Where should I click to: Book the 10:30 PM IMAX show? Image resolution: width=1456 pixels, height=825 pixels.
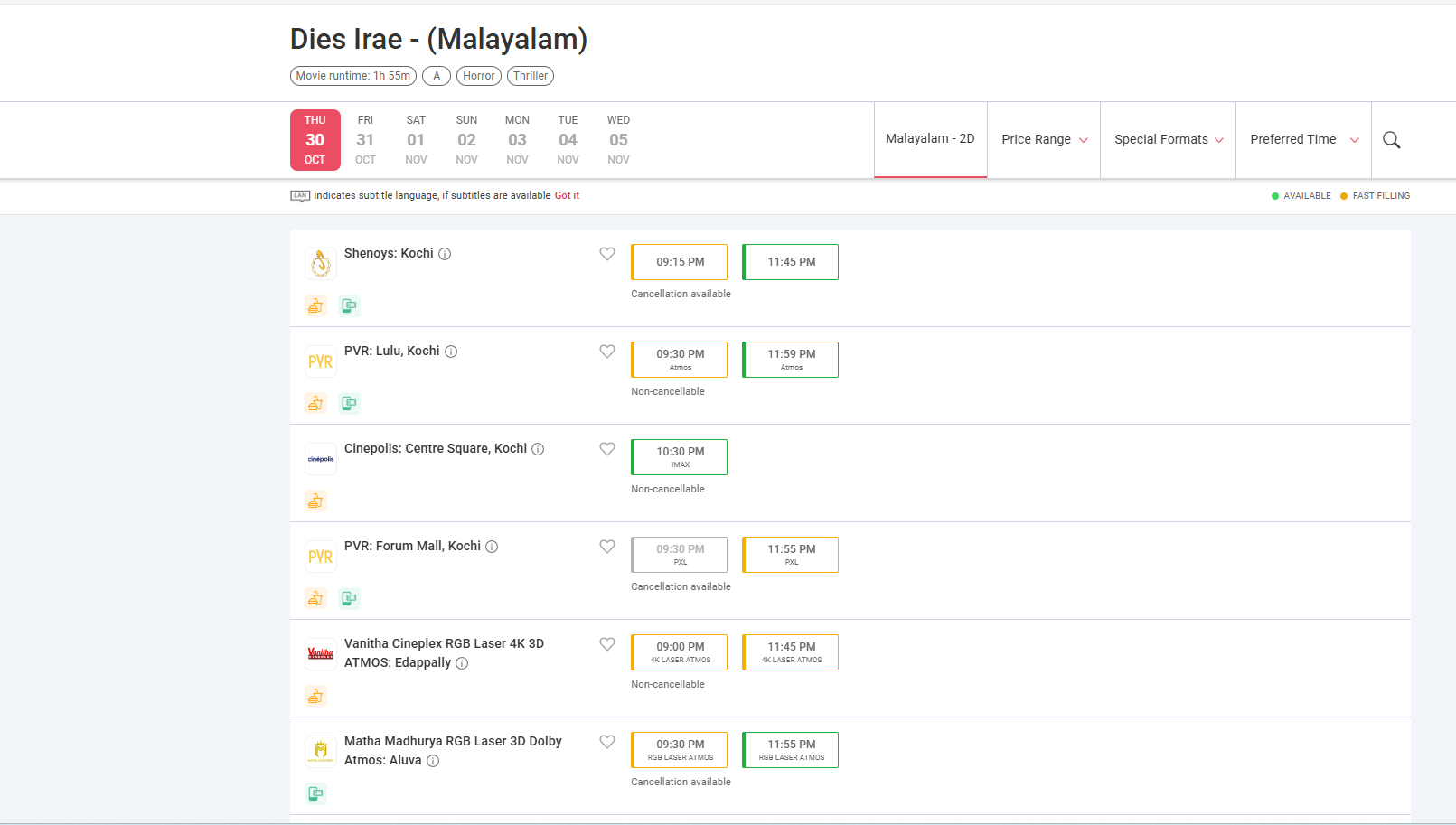[x=680, y=456]
